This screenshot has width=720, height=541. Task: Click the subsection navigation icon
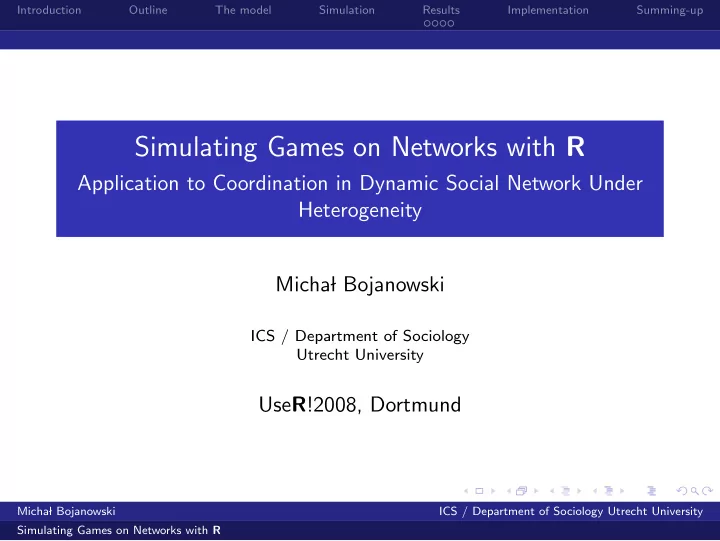click(x=566, y=491)
